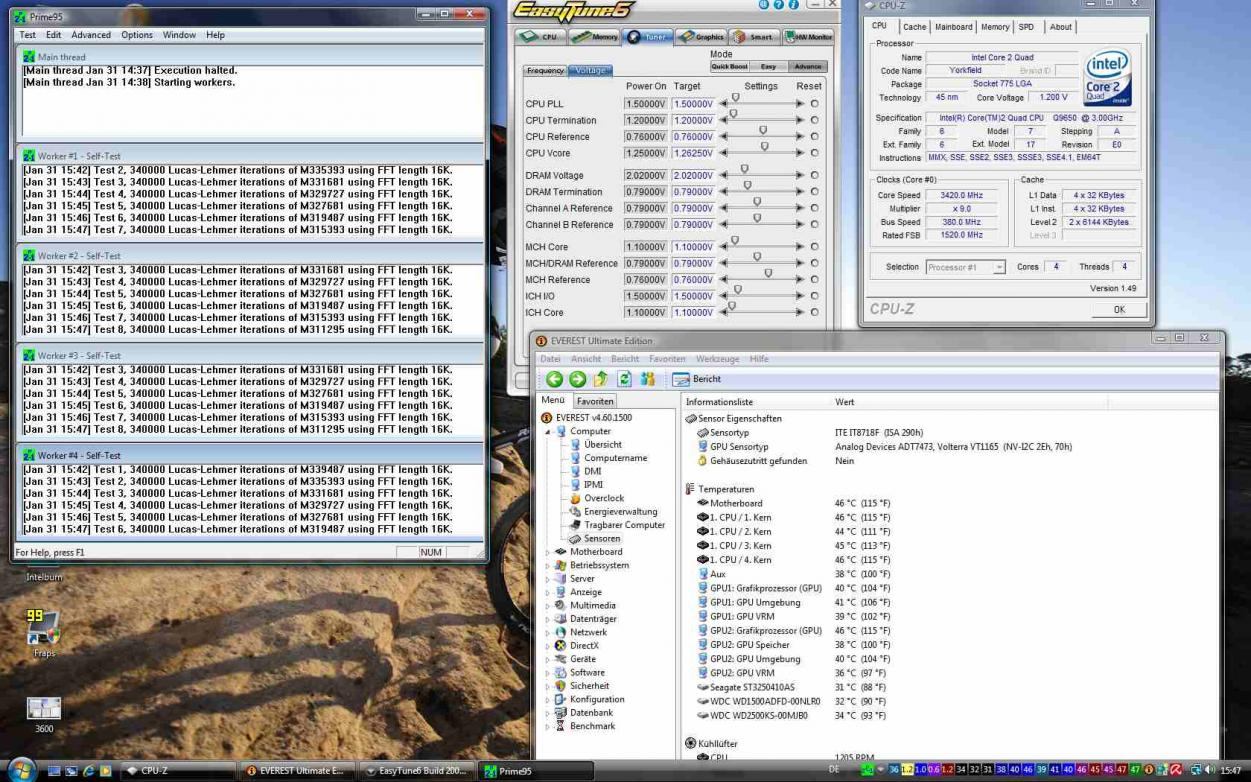This screenshot has width=1251, height=782.
Task: Click CPU Vcore target value field
Action: pyautogui.click(x=694, y=153)
